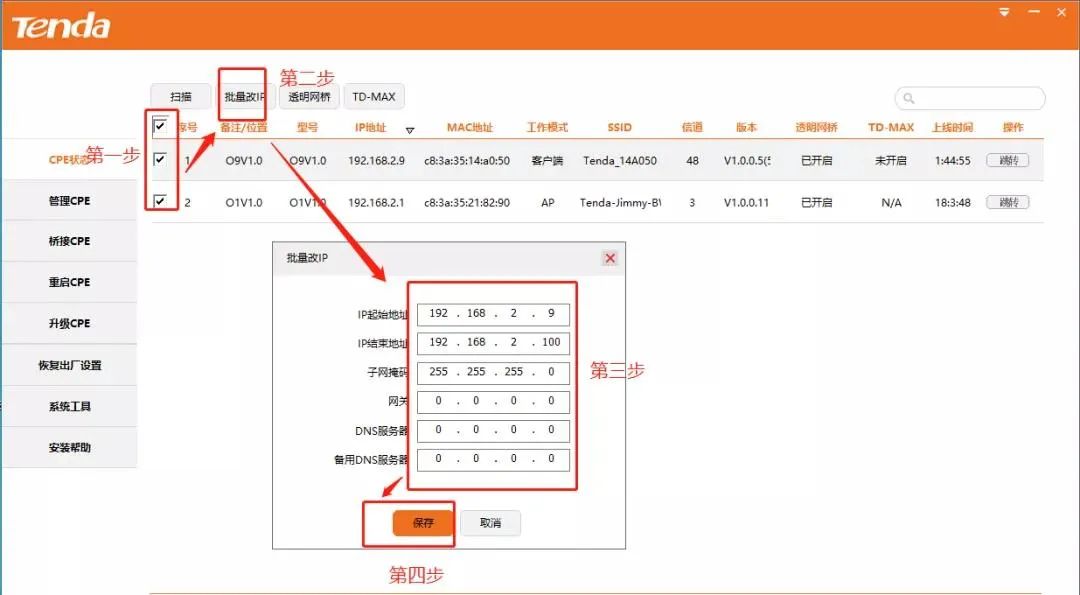Click the IP起始地址 input field
This screenshot has width=1080, height=595.
pyautogui.click(x=492, y=313)
